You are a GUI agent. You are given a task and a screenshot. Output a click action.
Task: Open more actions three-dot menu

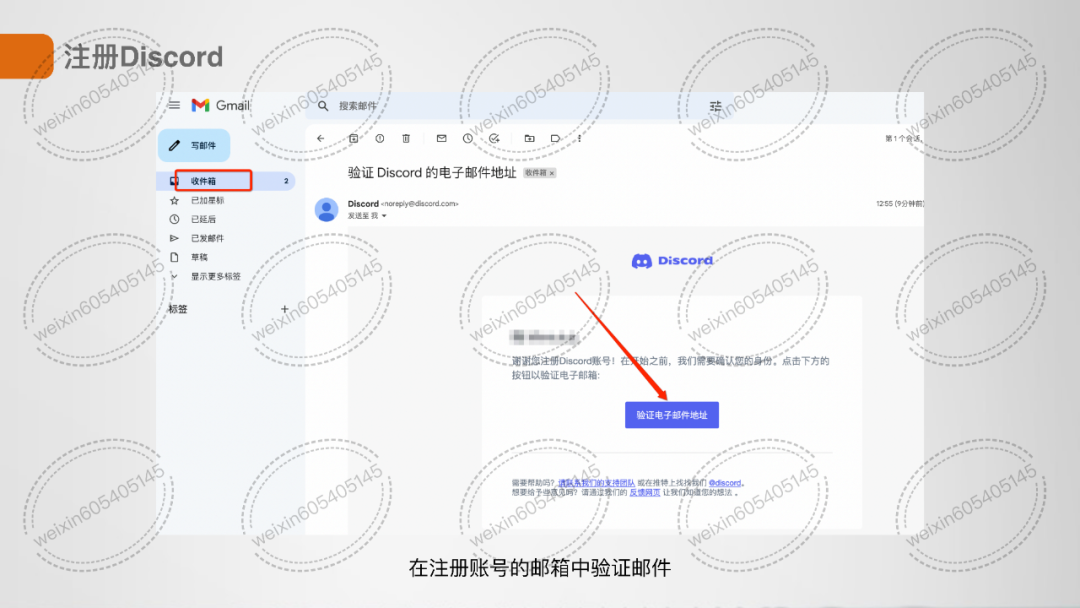click(579, 138)
